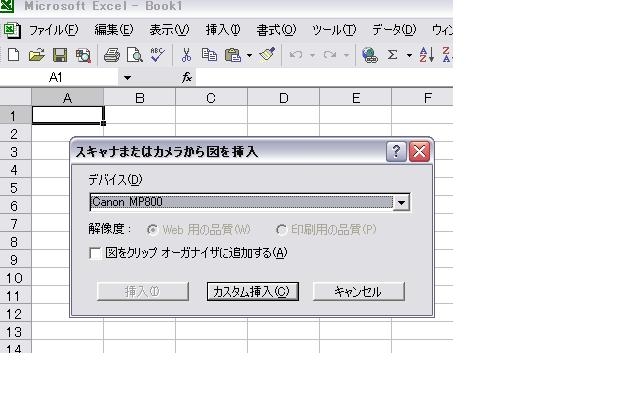Click the Save floppy disk icon

click(60, 55)
